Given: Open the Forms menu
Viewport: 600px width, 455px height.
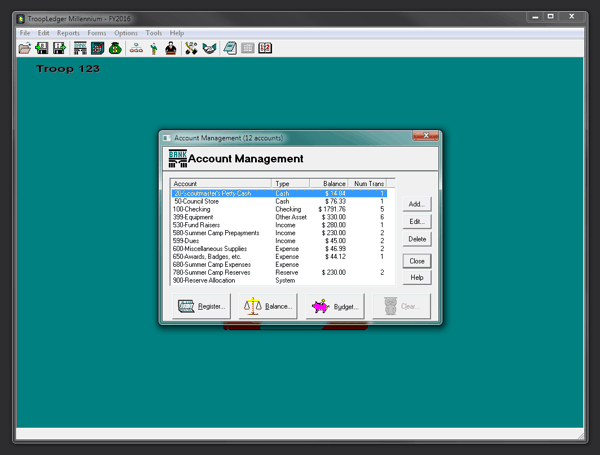Looking at the screenshot, I should [x=96, y=33].
